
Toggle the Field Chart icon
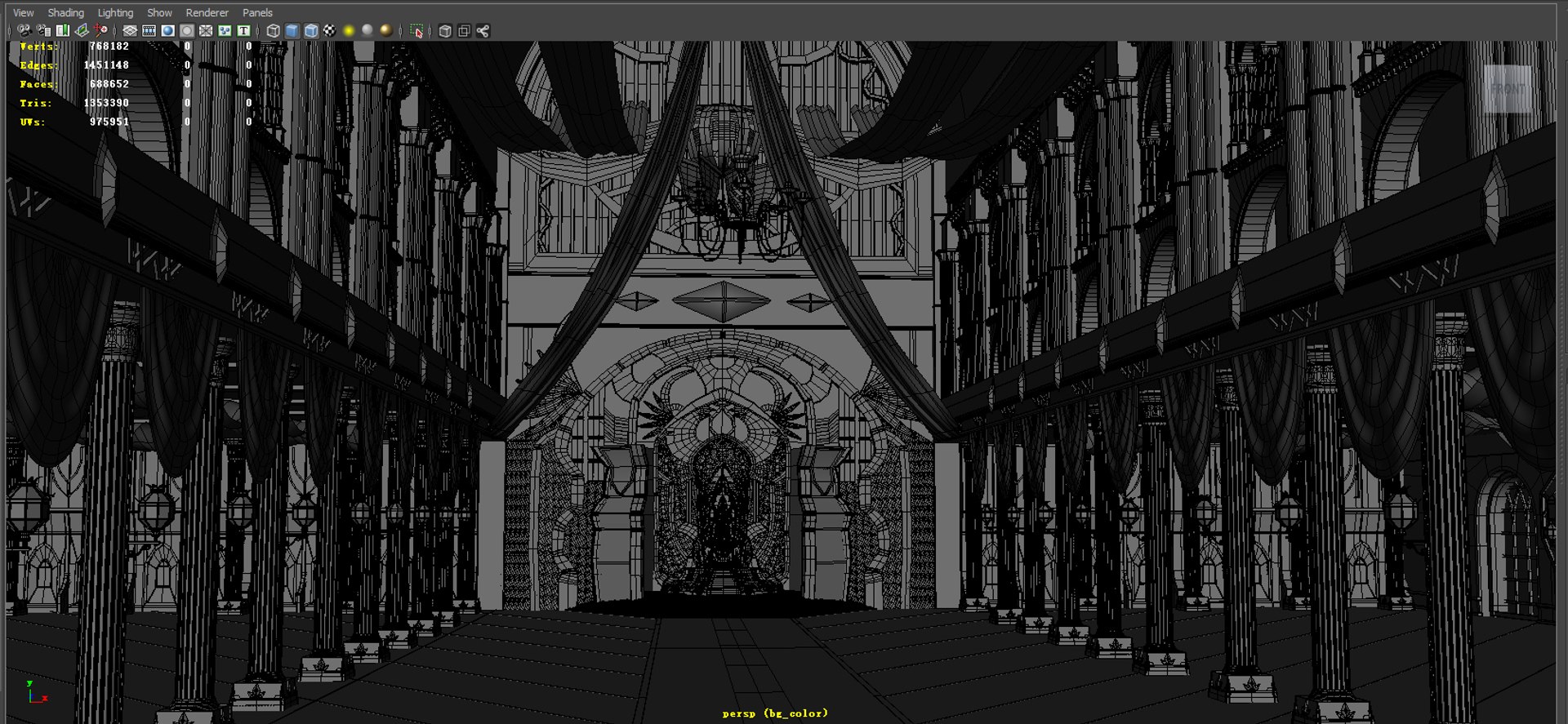point(206,31)
